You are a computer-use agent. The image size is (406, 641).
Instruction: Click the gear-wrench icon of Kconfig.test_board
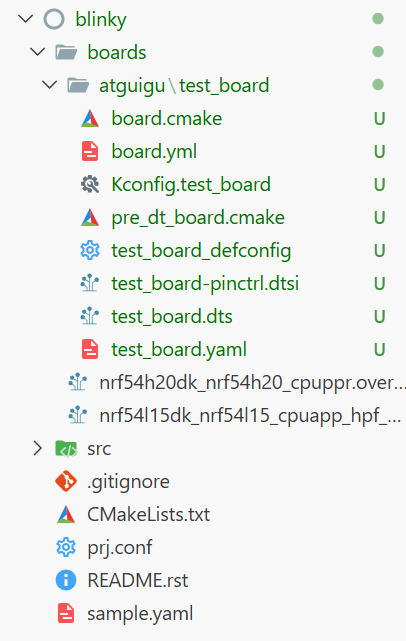(x=90, y=184)
